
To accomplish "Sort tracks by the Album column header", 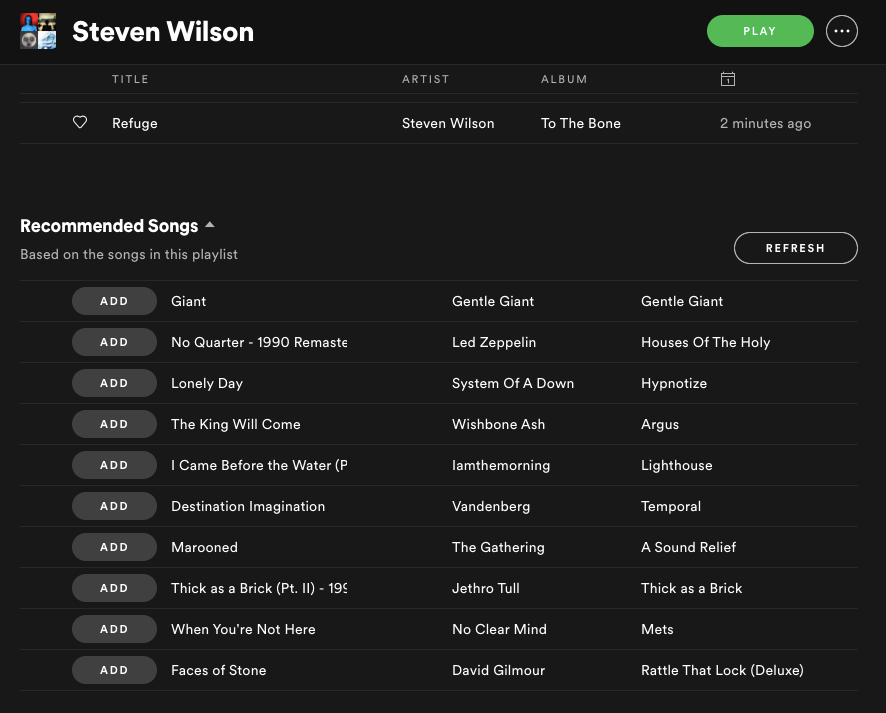I will click(x=564, y=79).
